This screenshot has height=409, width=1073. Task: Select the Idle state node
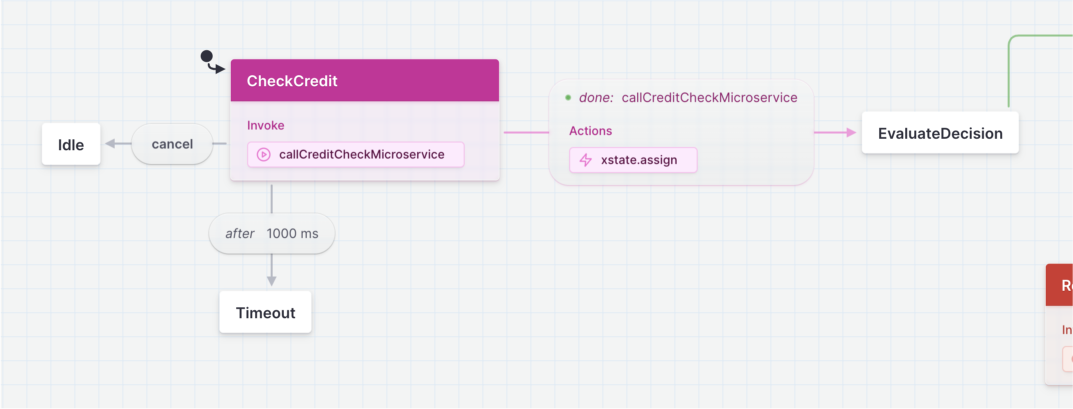point(71,145)
